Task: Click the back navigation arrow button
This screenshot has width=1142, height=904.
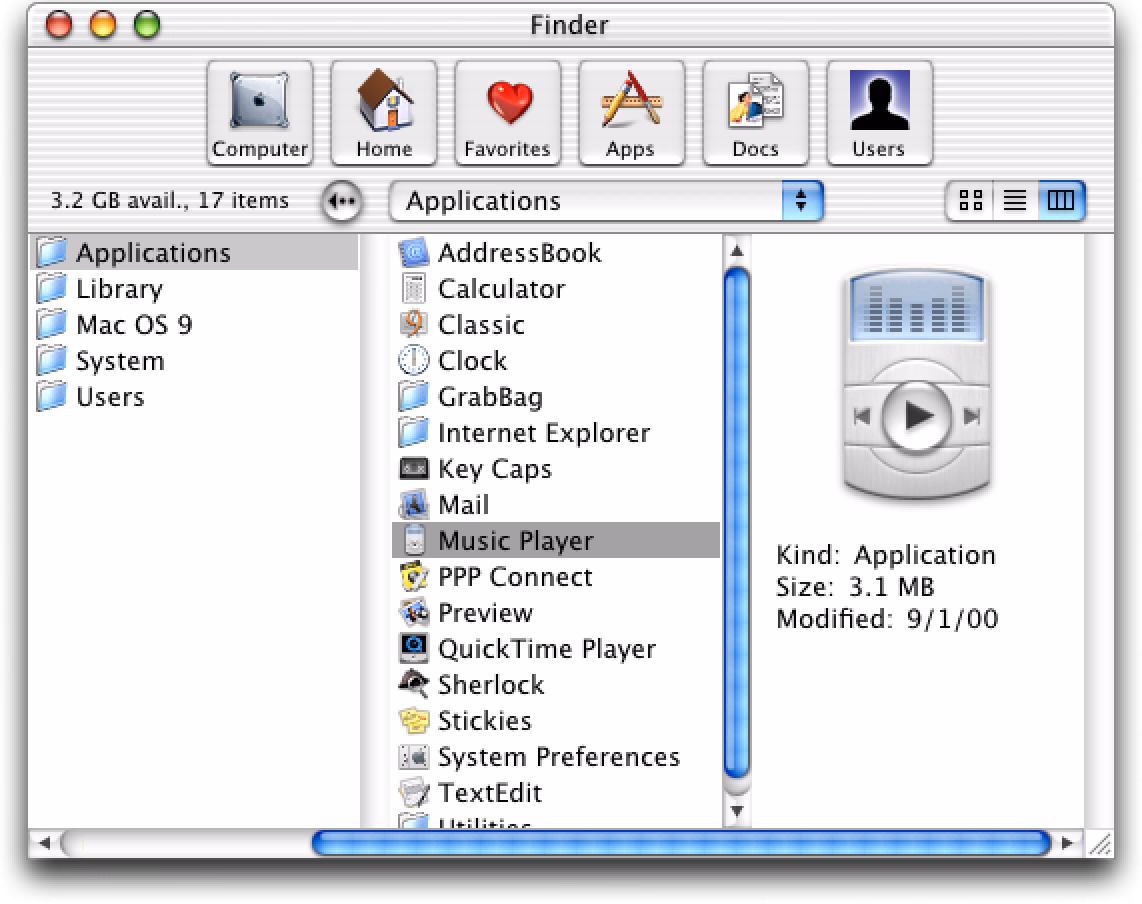Action: coord(343,201)
